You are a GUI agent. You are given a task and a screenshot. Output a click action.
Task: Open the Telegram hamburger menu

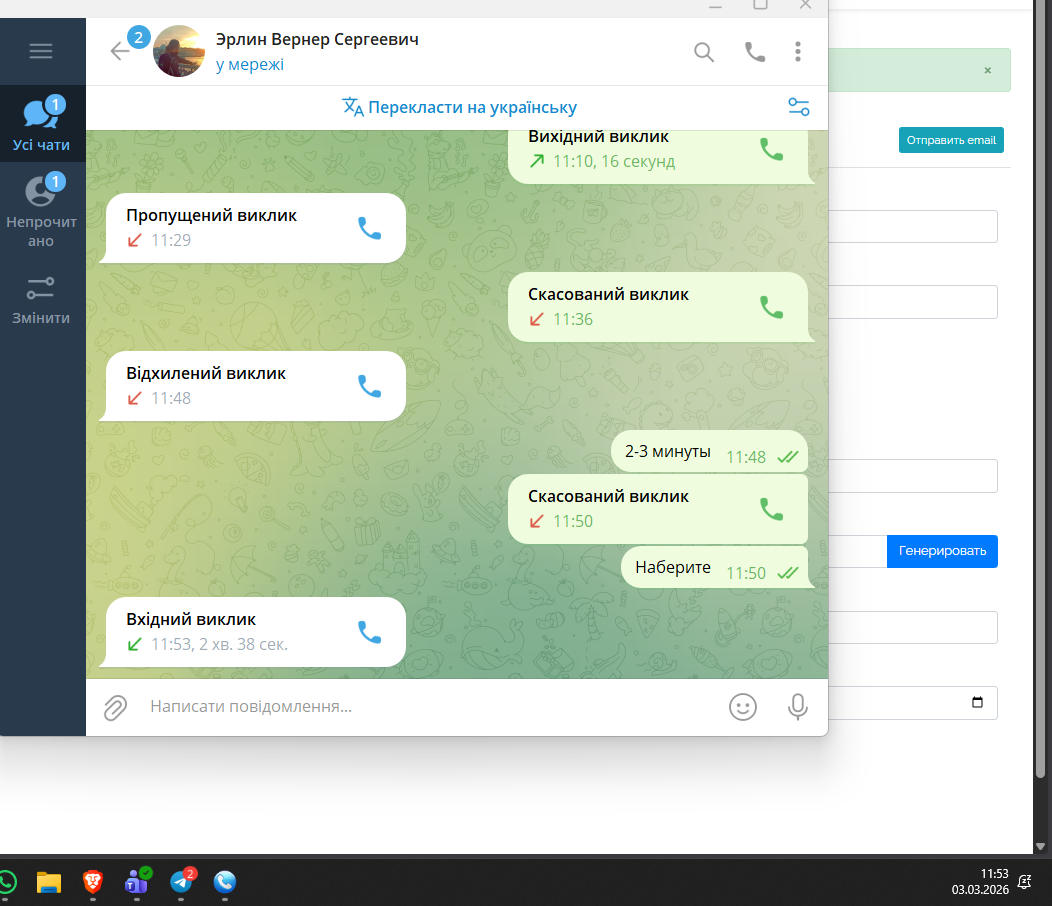pos(41,51)
